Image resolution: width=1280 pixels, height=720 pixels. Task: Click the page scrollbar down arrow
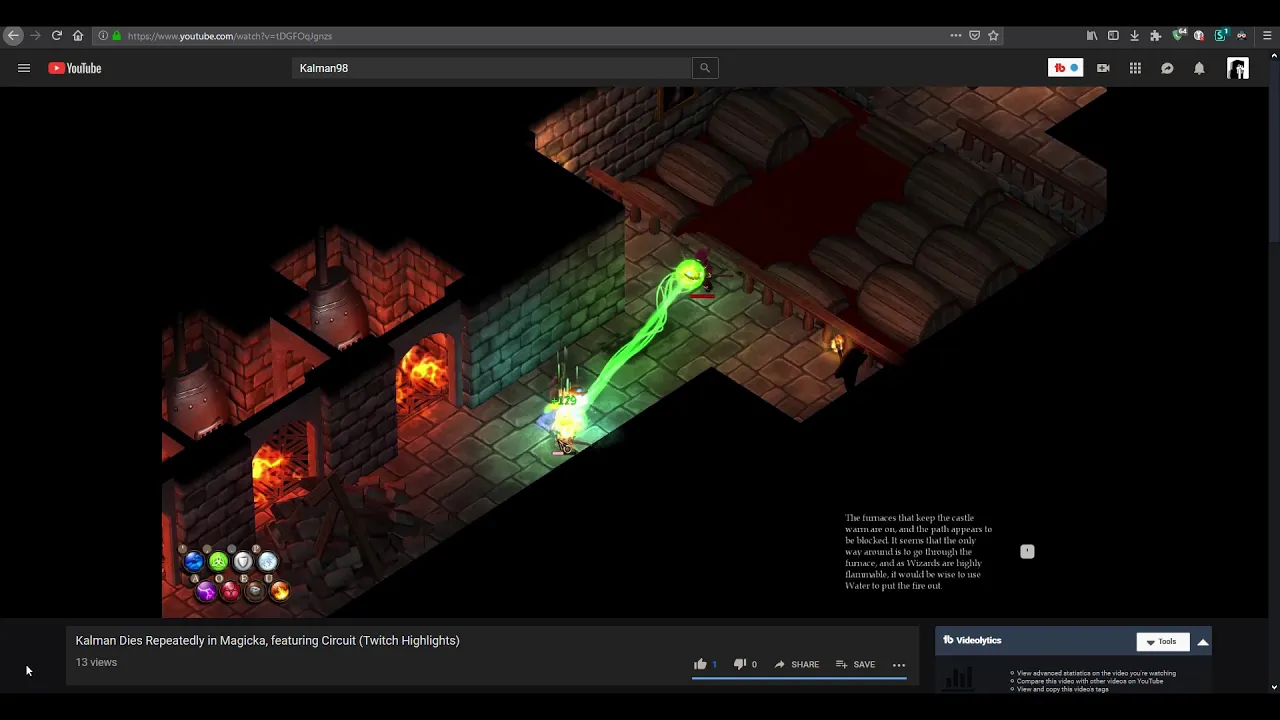coord(1274,687)
